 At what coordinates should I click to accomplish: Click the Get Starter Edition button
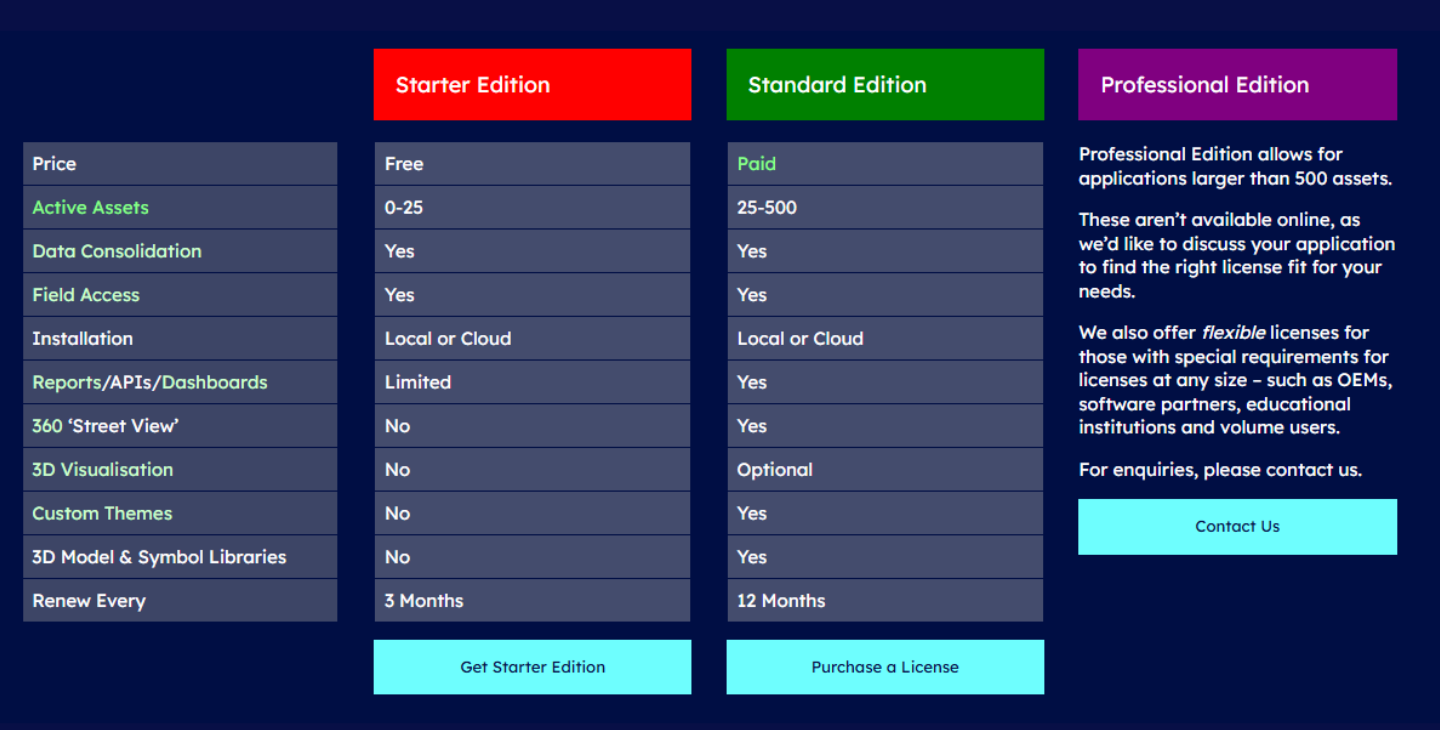coord(532,667)
